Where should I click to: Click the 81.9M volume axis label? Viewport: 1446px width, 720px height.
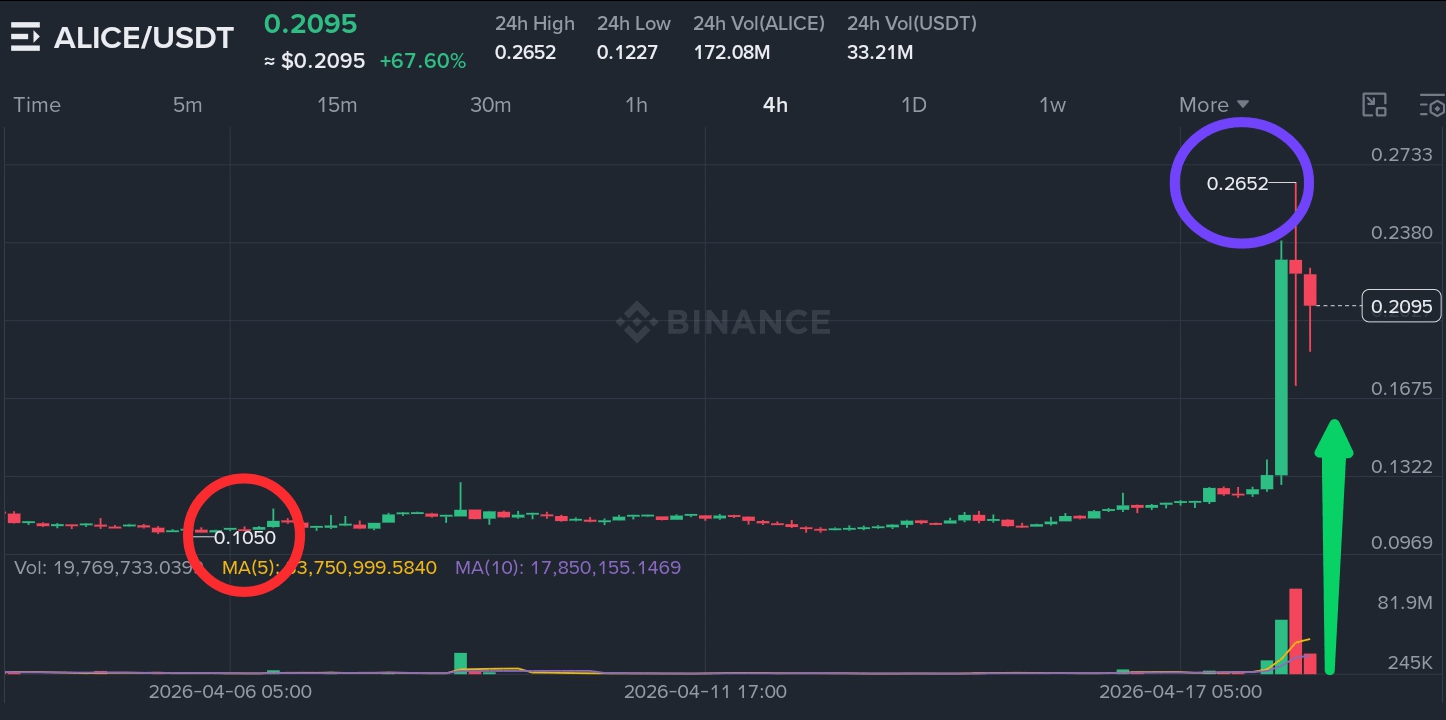coord(1405,602)
